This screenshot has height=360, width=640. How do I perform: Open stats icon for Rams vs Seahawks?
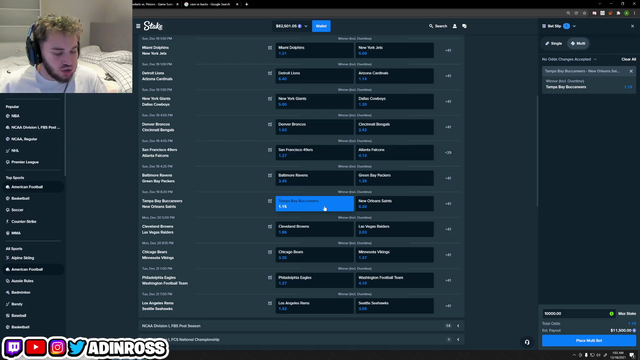[270, 303]
